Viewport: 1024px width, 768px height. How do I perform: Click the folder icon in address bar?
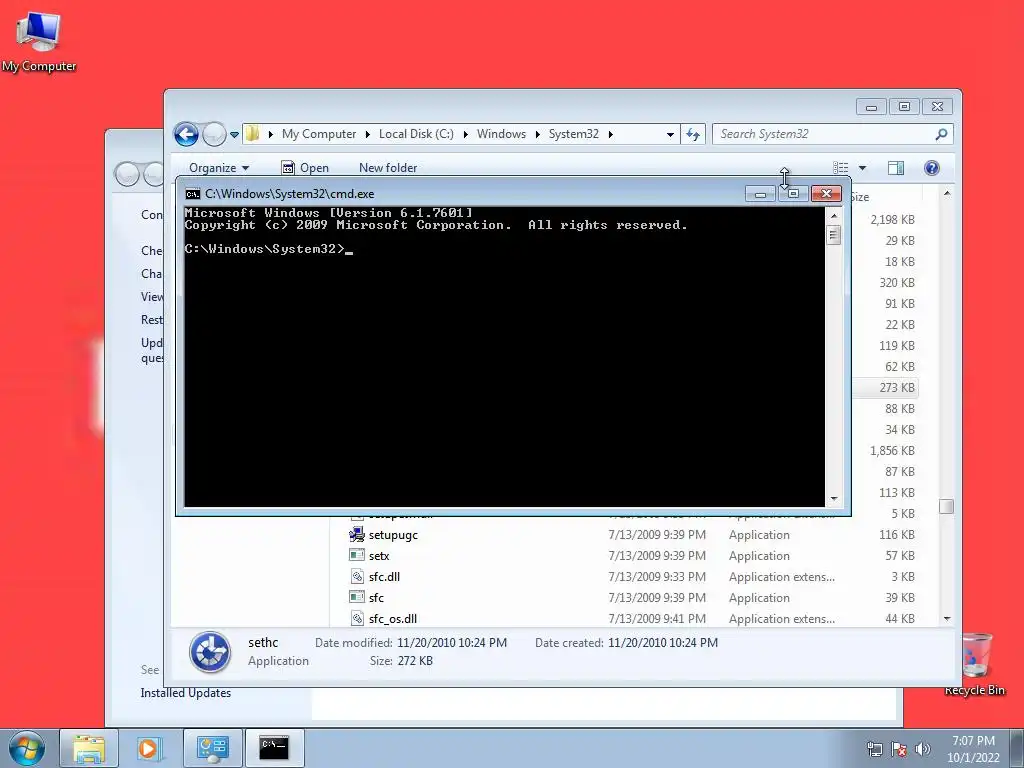coord(253,134)
